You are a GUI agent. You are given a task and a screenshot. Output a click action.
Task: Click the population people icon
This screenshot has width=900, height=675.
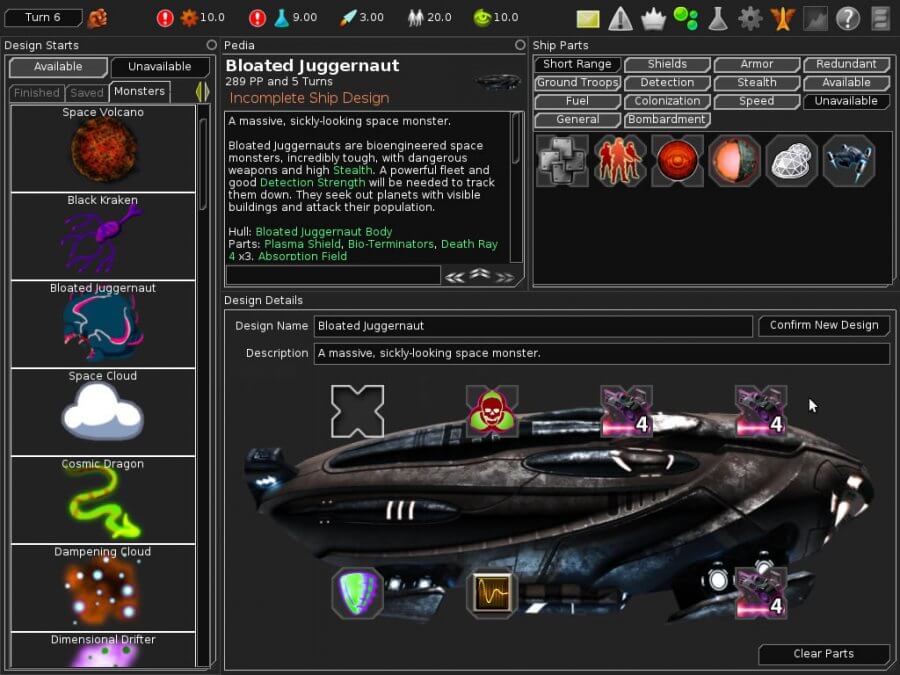(415, 18)
